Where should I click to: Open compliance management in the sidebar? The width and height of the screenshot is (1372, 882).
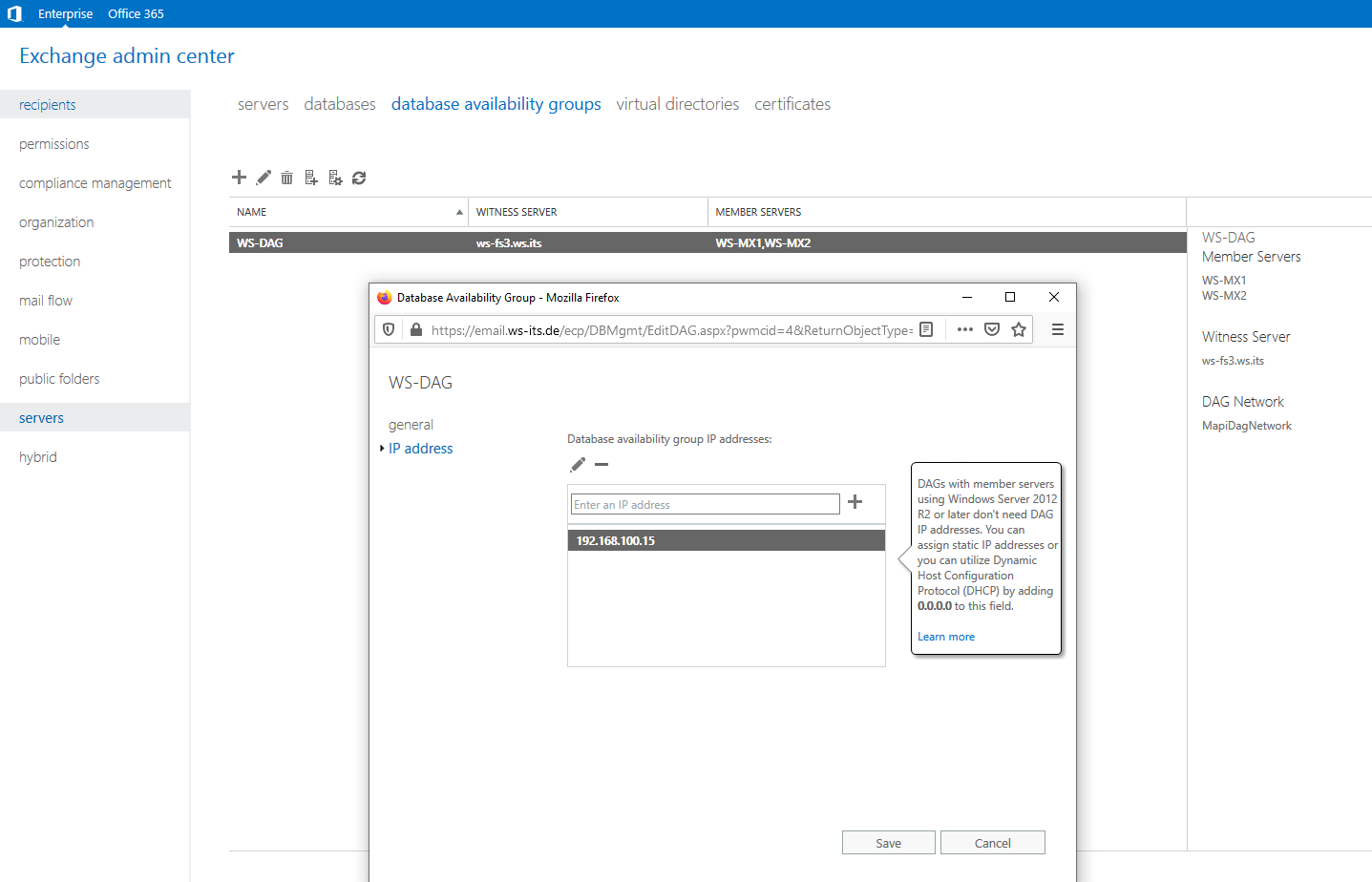(x=95, y=183)
